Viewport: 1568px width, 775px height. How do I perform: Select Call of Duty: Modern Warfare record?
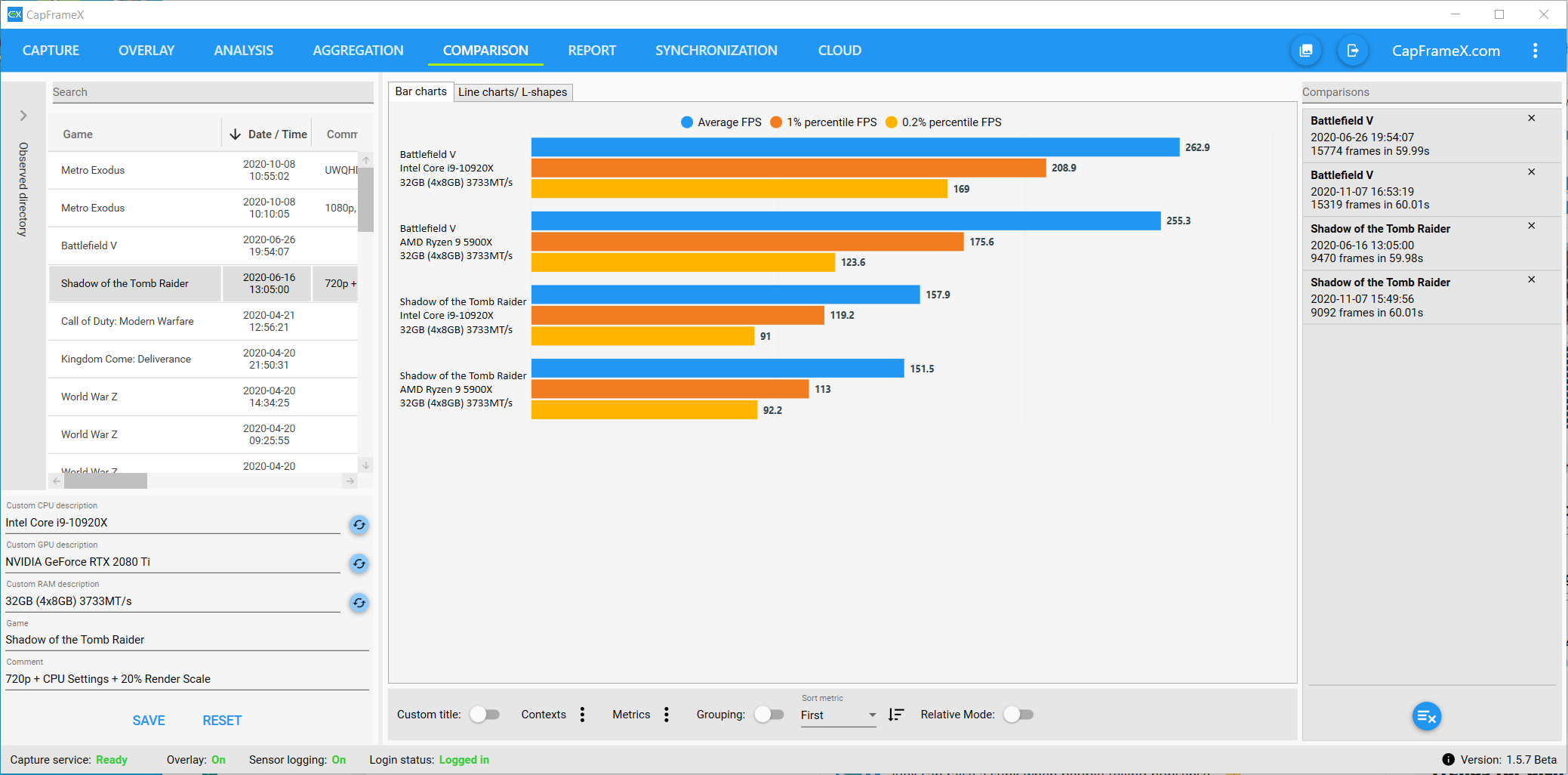point(203,321)
